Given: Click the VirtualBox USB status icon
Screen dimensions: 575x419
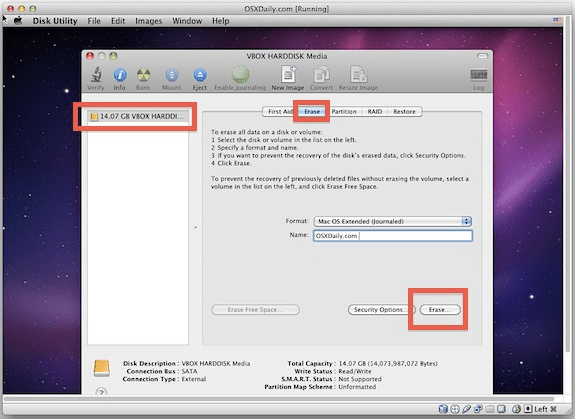Looking at the screenshot, I should pos(466,409).
